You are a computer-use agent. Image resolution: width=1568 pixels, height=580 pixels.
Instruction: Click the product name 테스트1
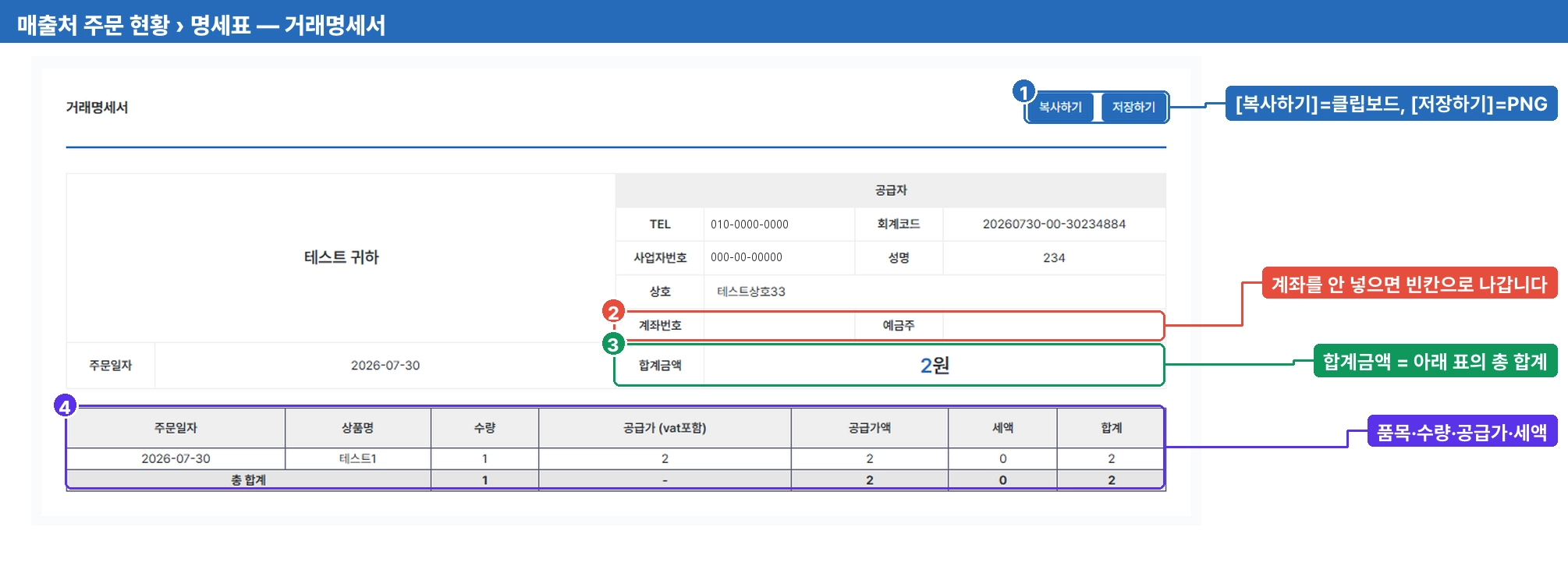click(358, 459)
